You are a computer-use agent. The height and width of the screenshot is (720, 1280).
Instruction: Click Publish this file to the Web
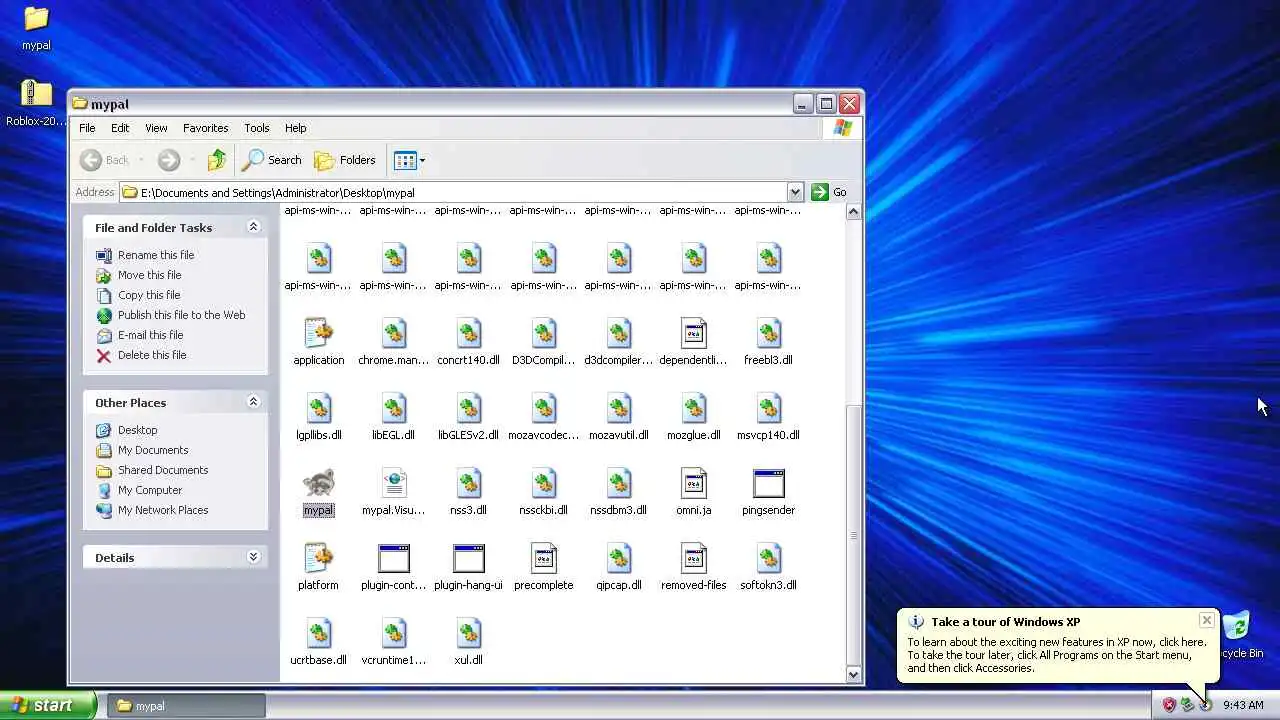[181, 315]
